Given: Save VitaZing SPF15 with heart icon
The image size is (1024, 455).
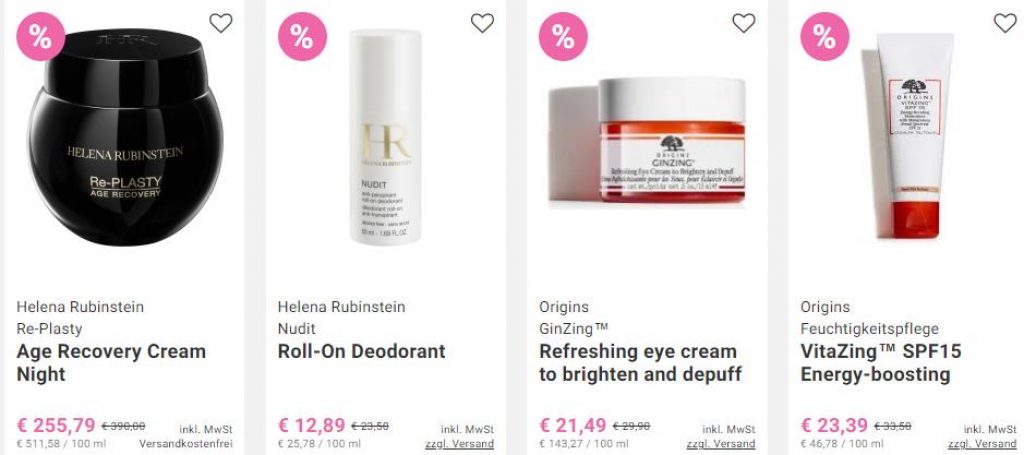Looking at the screenshot, I should [x=1005, y=23].
